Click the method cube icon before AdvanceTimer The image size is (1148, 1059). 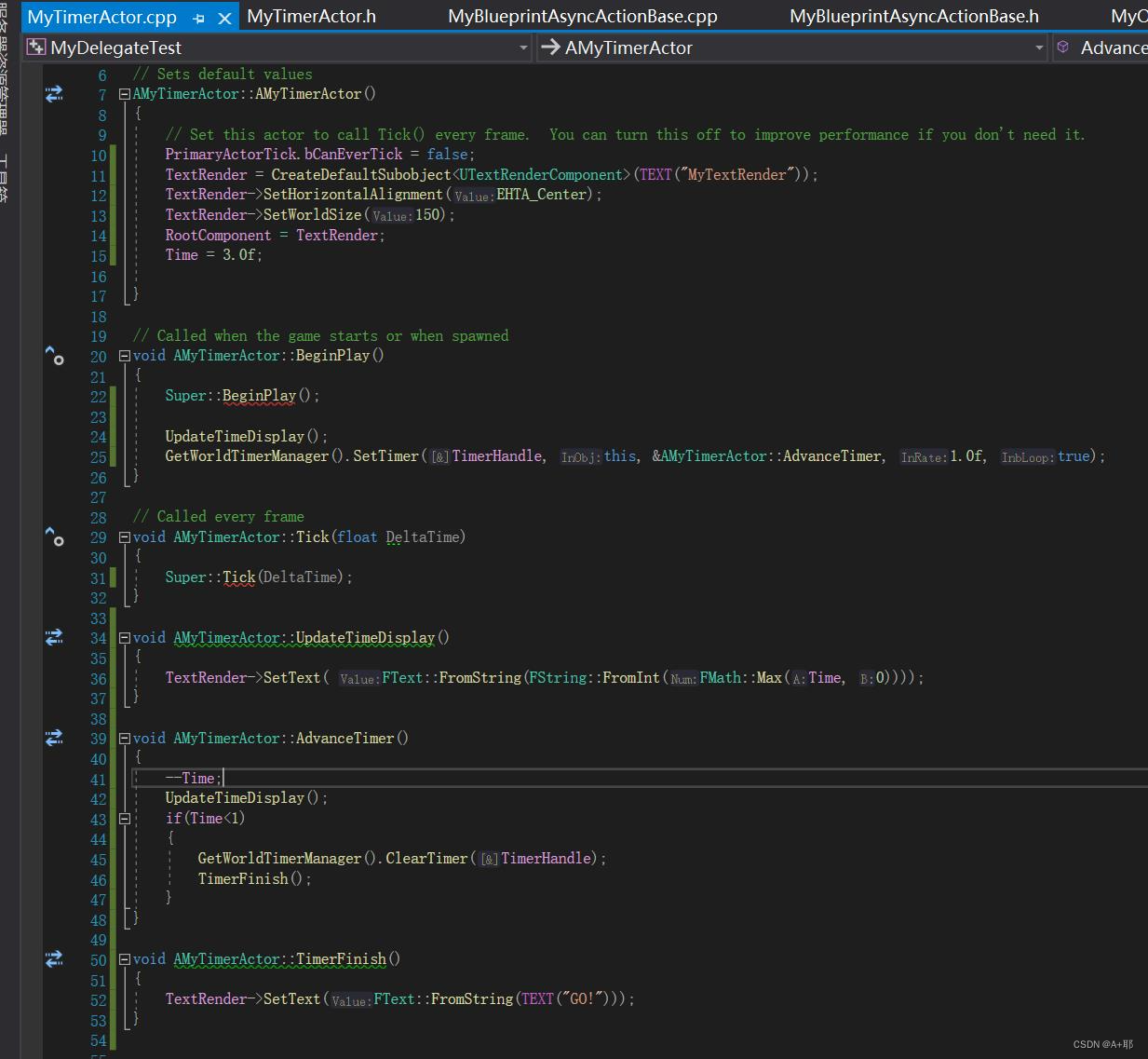pos(1062,47)
